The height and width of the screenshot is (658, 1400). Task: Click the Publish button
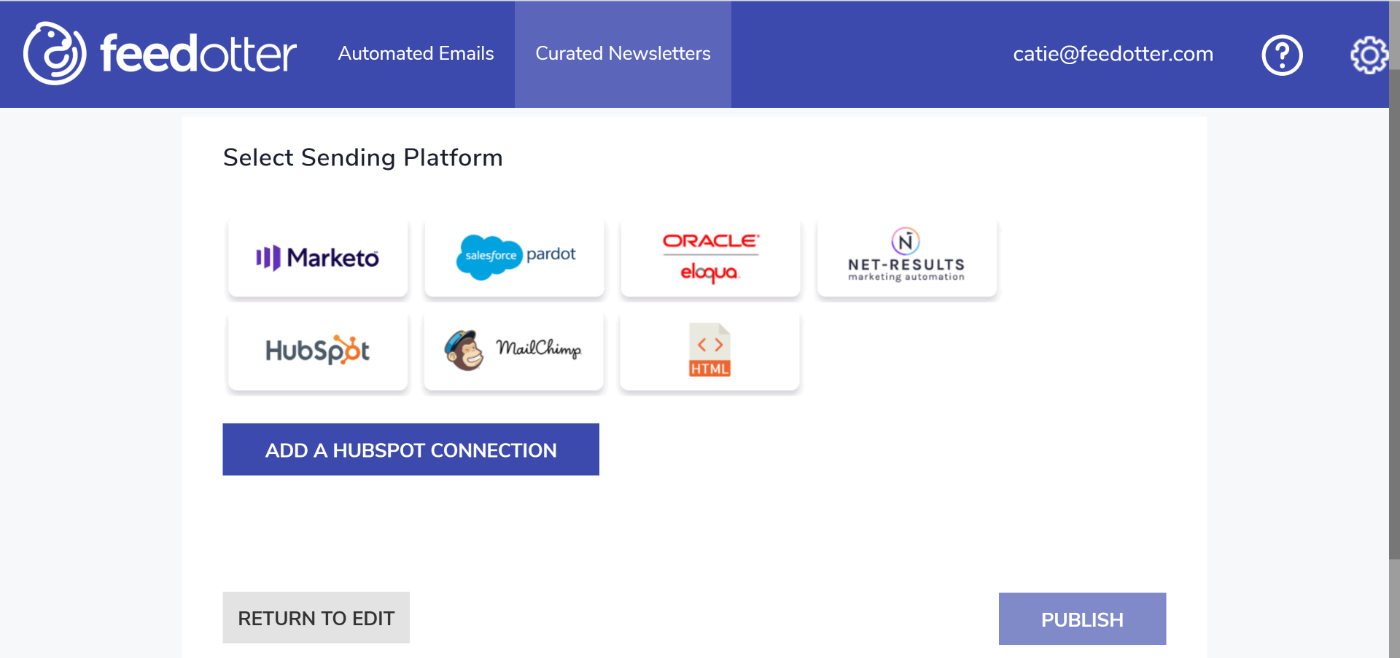(x=1082, y=619)
